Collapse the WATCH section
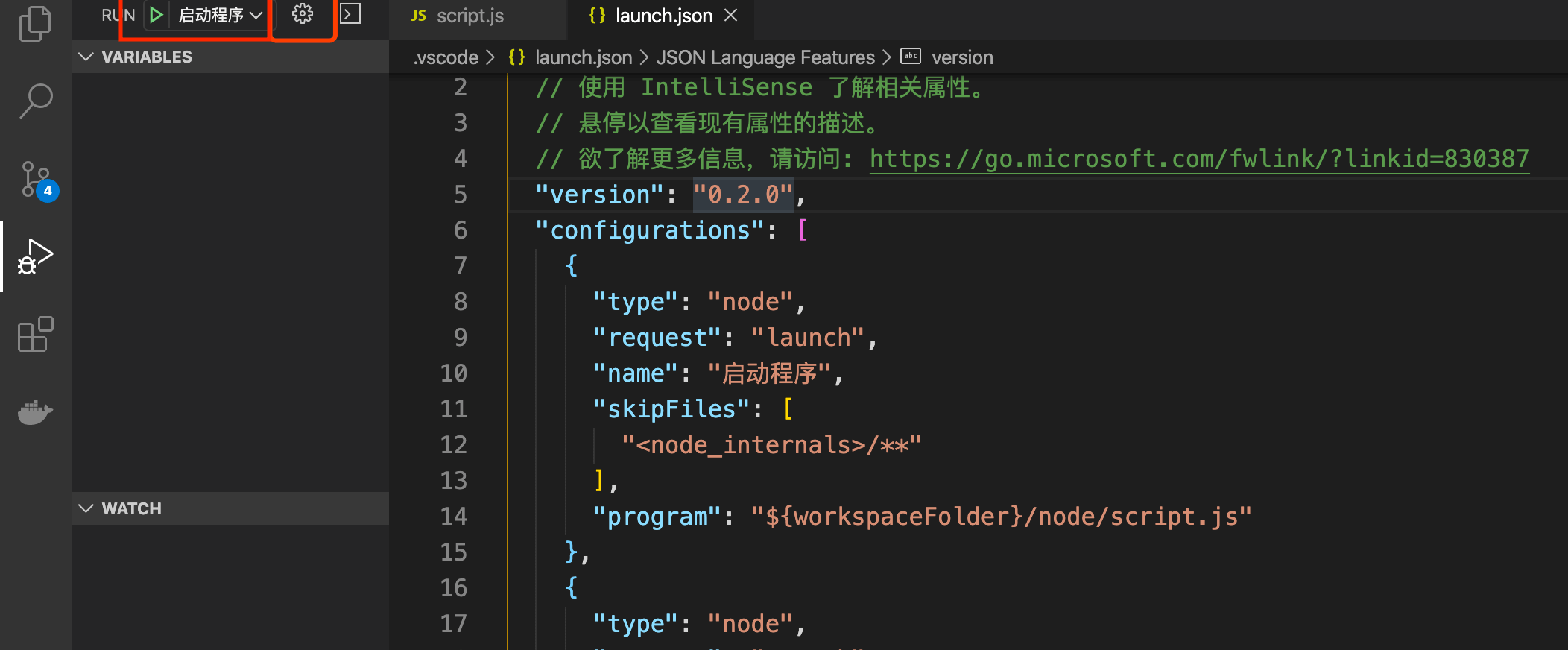The height and width of the screenshot is (650, 1568). pyautogui.click(x=230, y=508)
